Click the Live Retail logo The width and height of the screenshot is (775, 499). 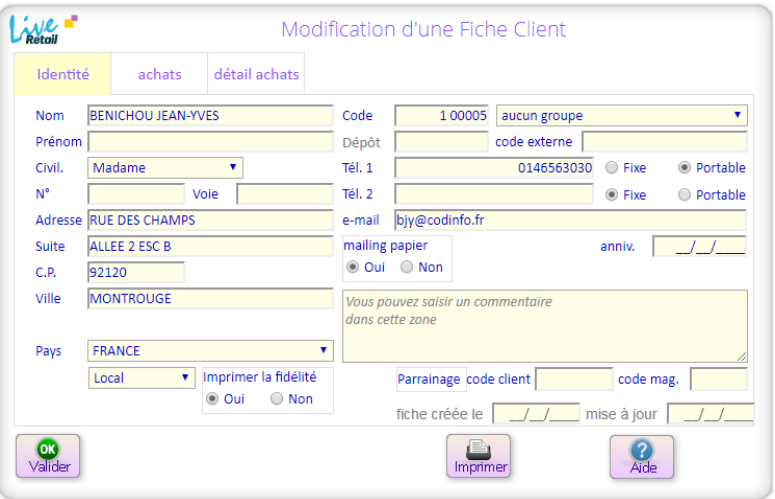coord(43,28)
